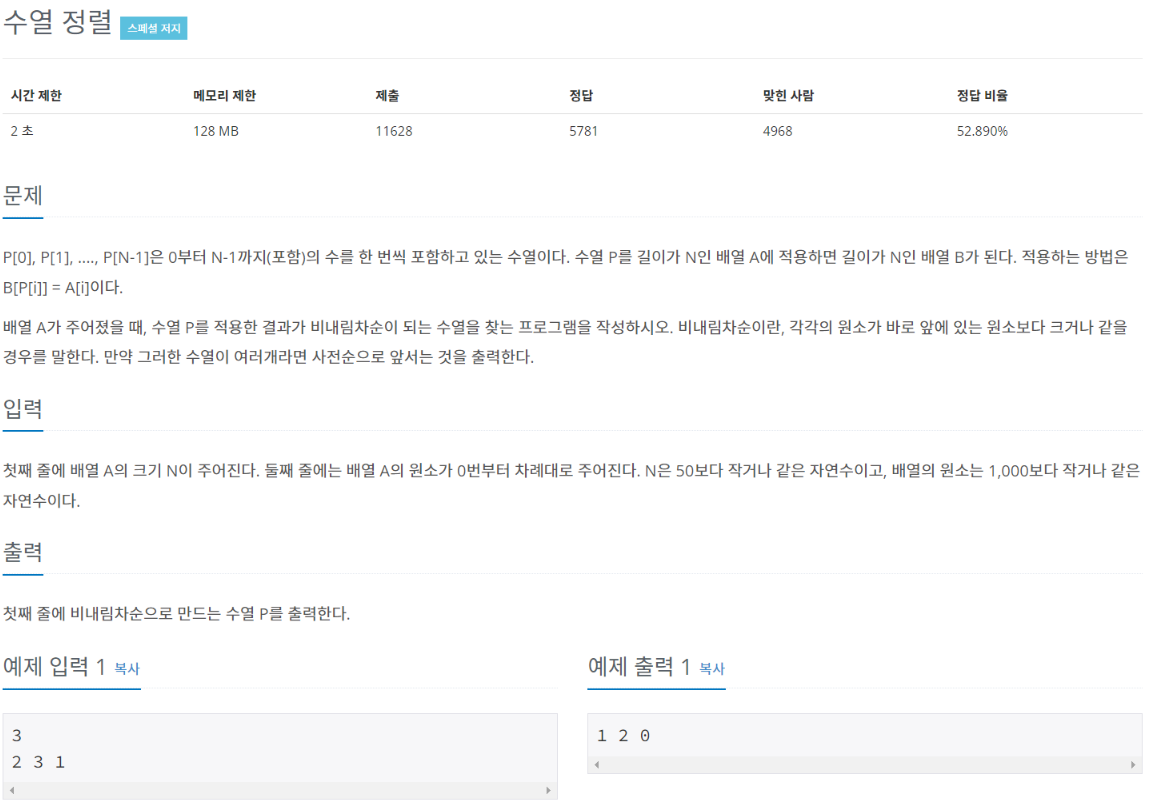Click the ratio value 52.890%
The image size is (1167, 800).
[982, 131]
